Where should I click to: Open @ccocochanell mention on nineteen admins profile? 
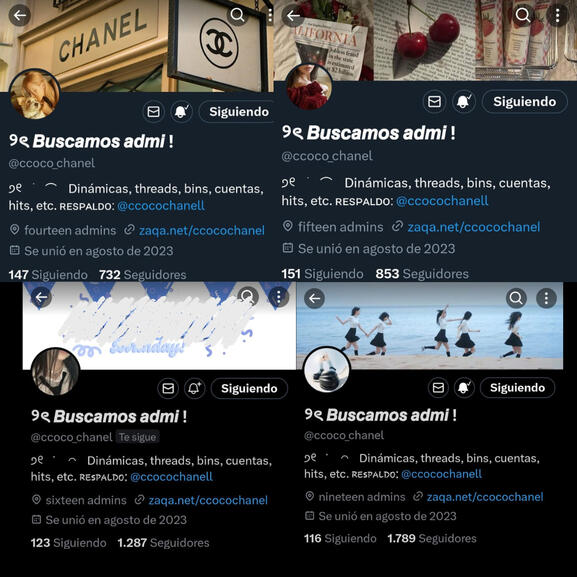pos(441,474)
